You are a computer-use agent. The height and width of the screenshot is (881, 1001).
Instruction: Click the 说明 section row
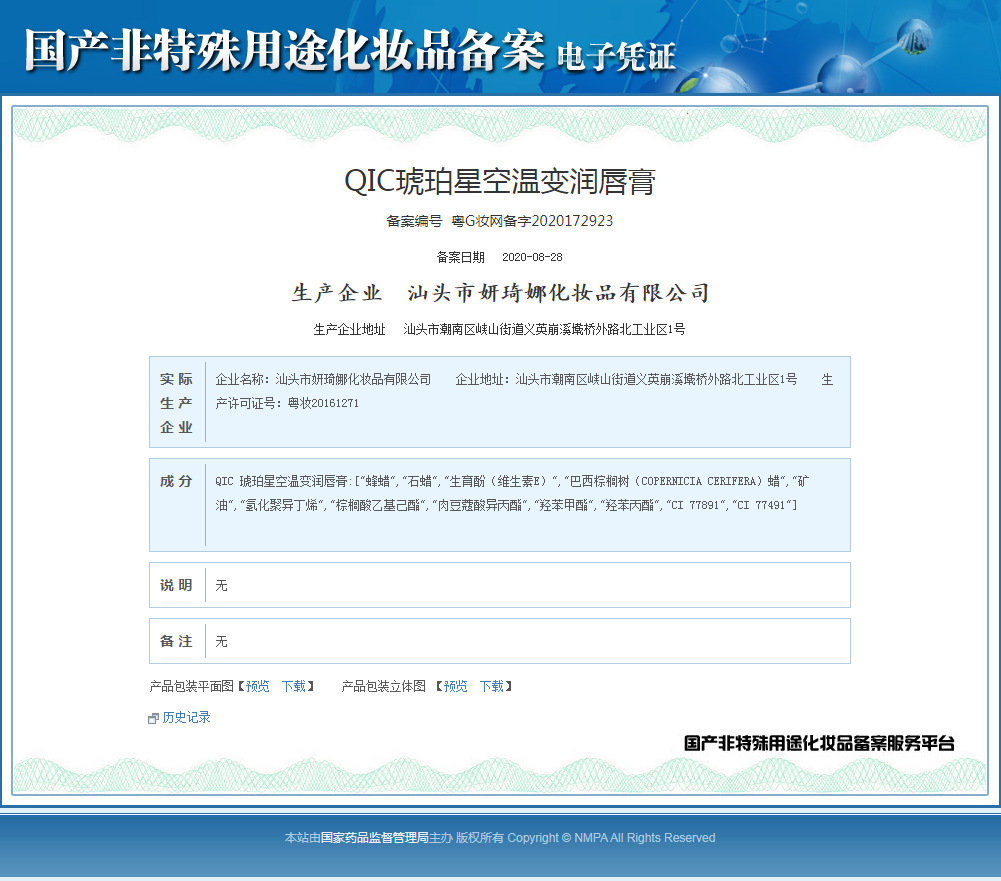(499, 585)
